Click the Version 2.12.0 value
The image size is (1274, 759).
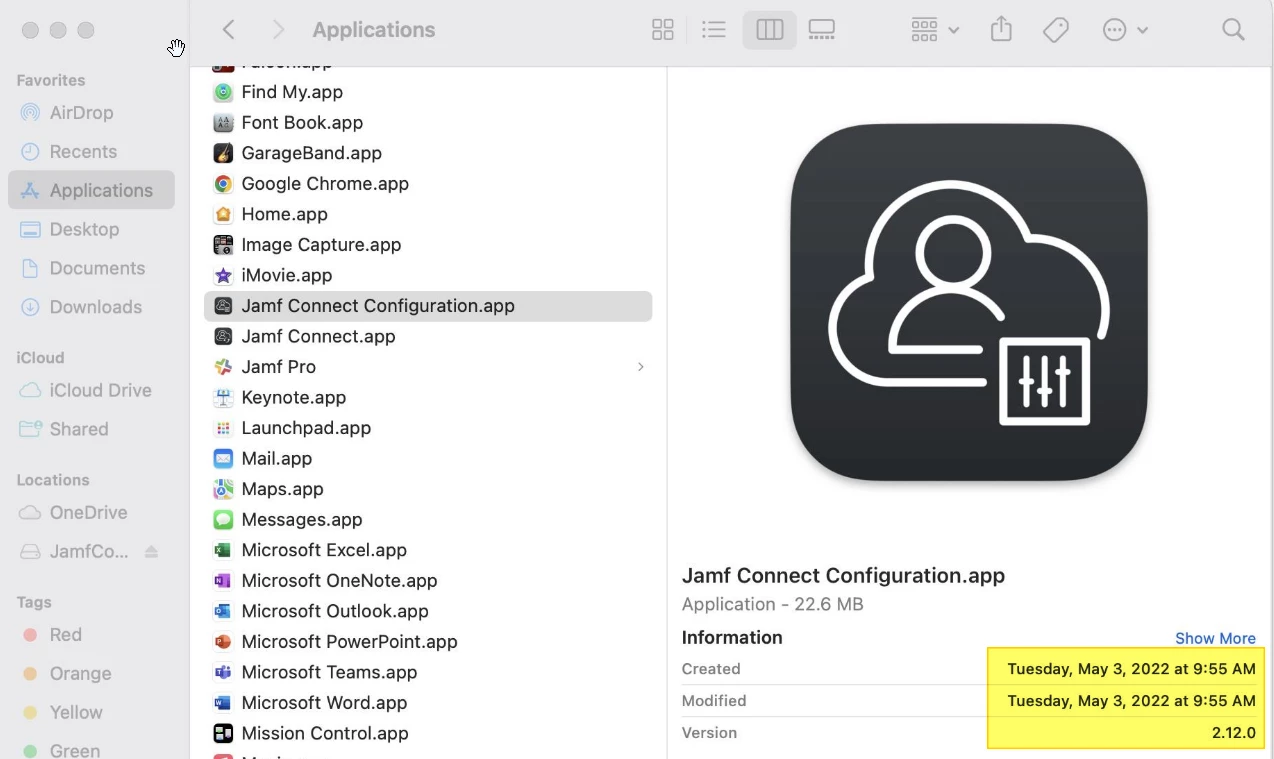tap(1233, 732)
